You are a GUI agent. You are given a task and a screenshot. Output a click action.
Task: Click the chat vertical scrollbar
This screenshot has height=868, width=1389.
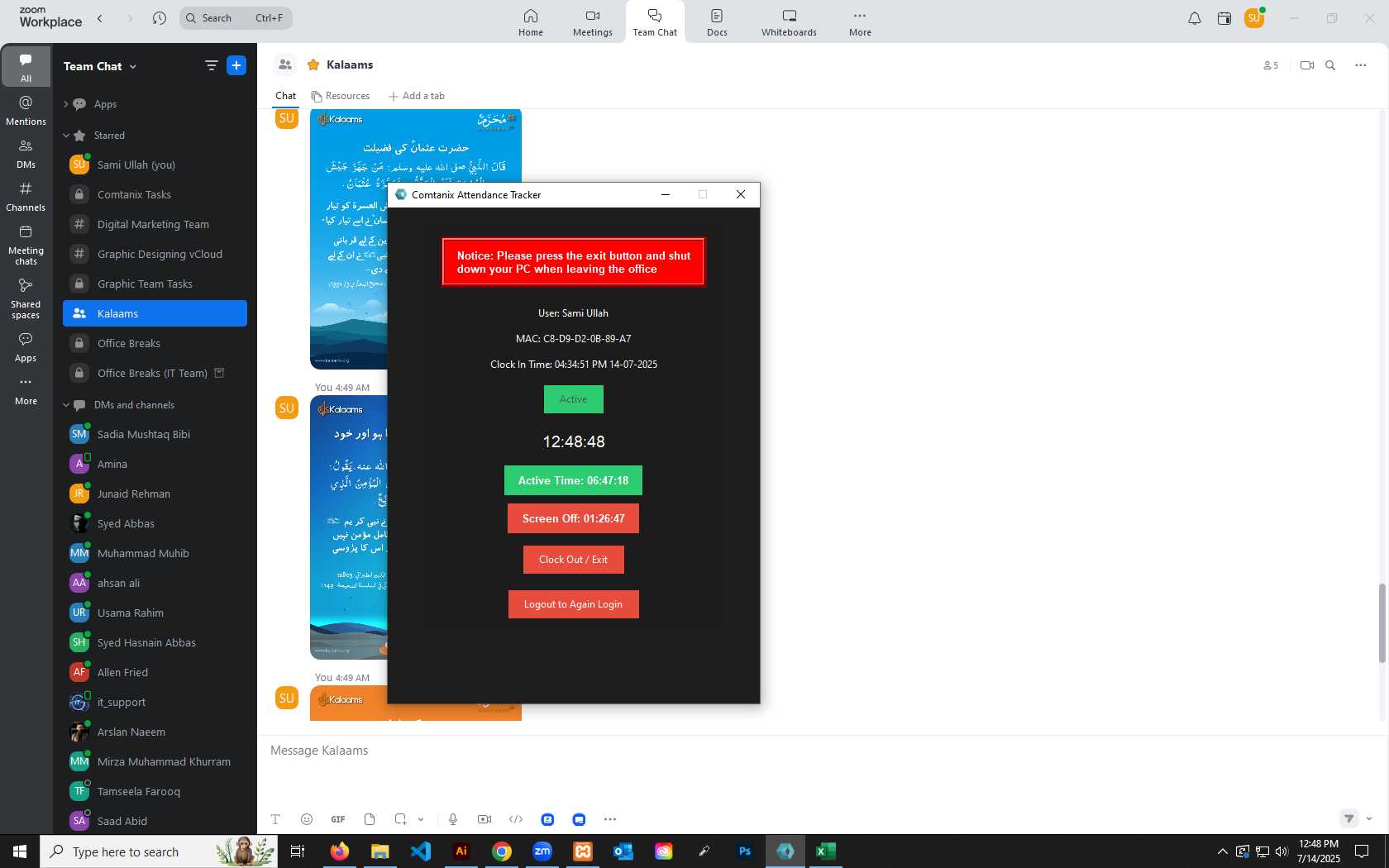click(x=1381, y=622)
